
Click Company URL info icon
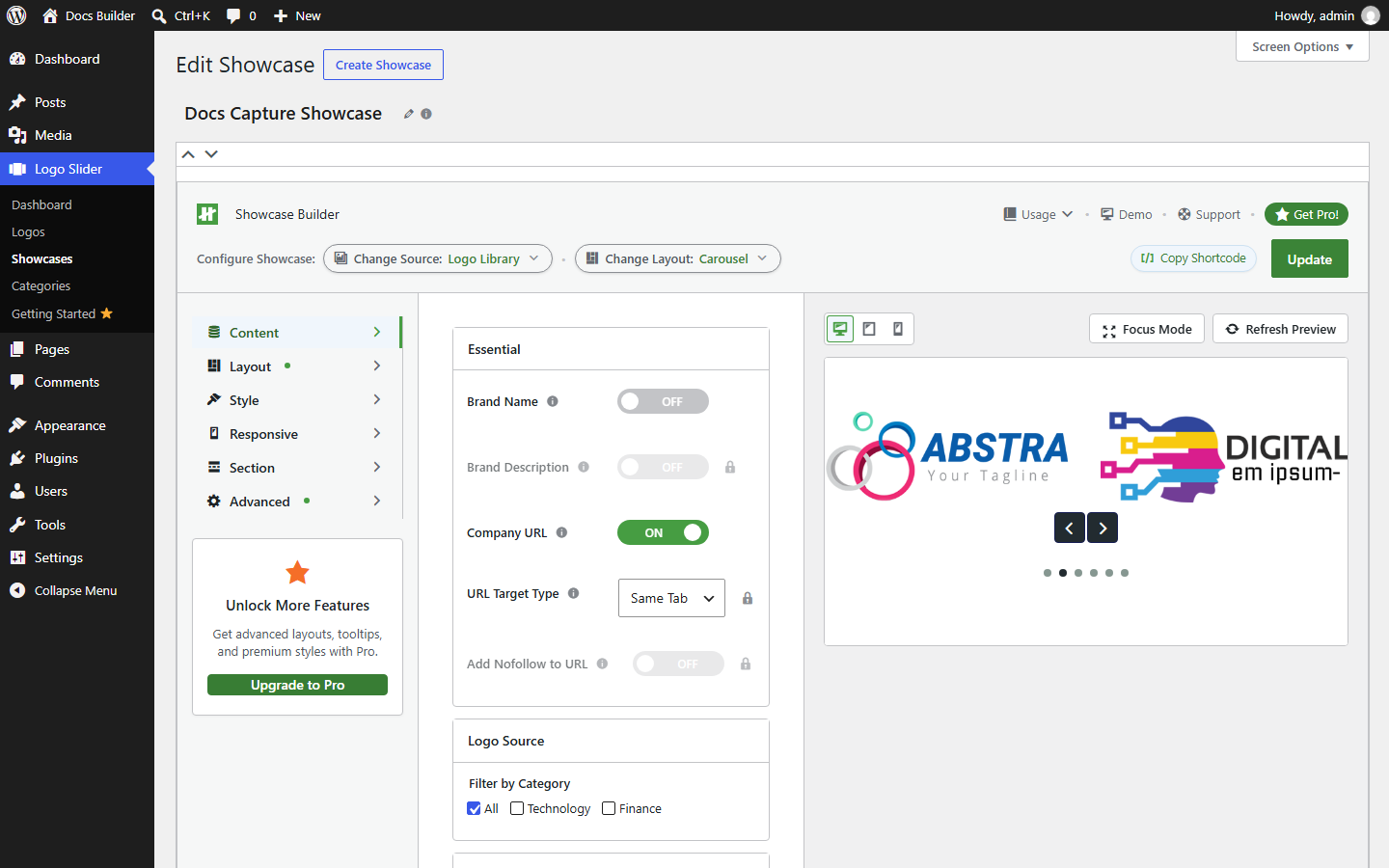561,532
